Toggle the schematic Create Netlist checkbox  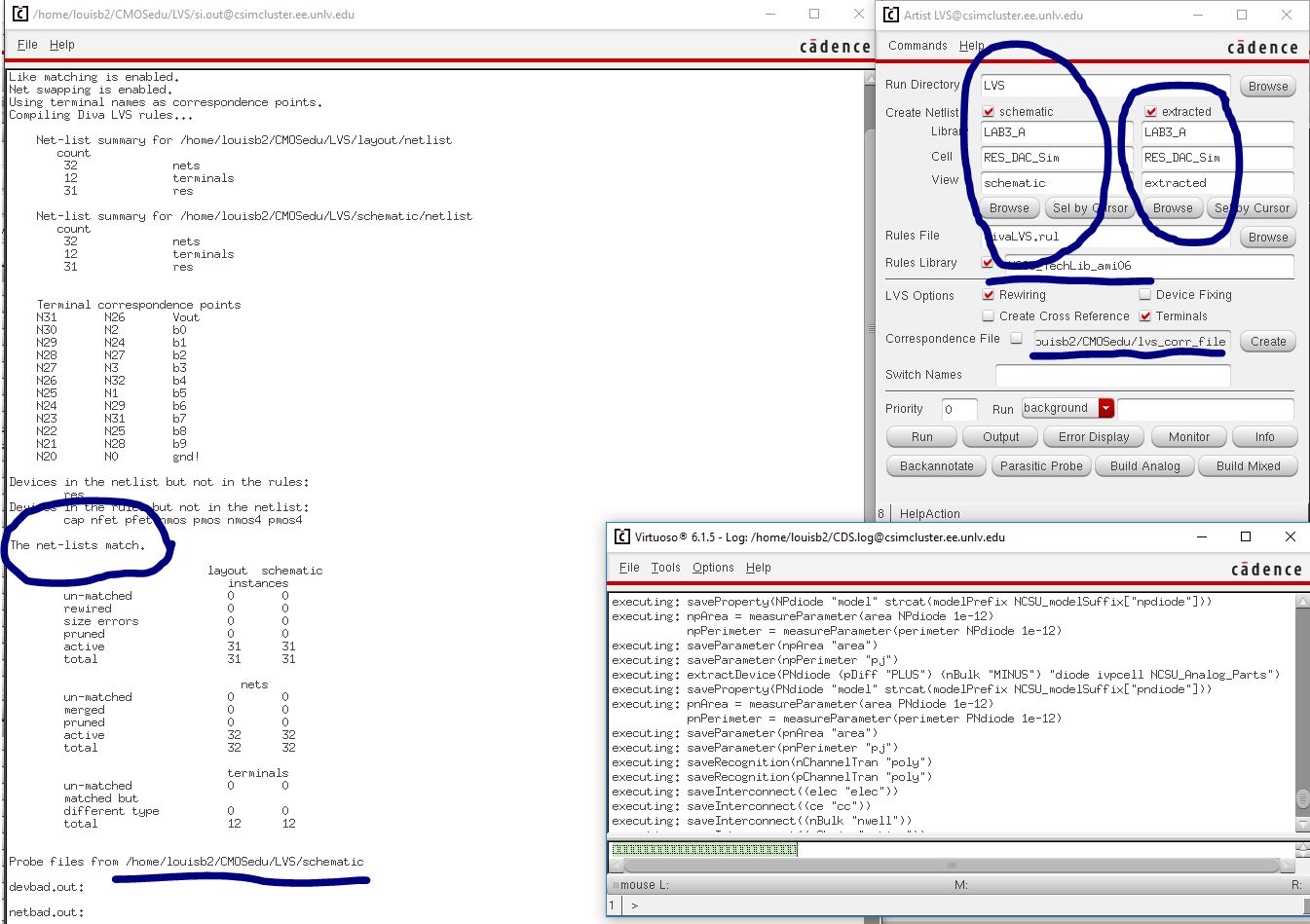(x=989, y=112)
